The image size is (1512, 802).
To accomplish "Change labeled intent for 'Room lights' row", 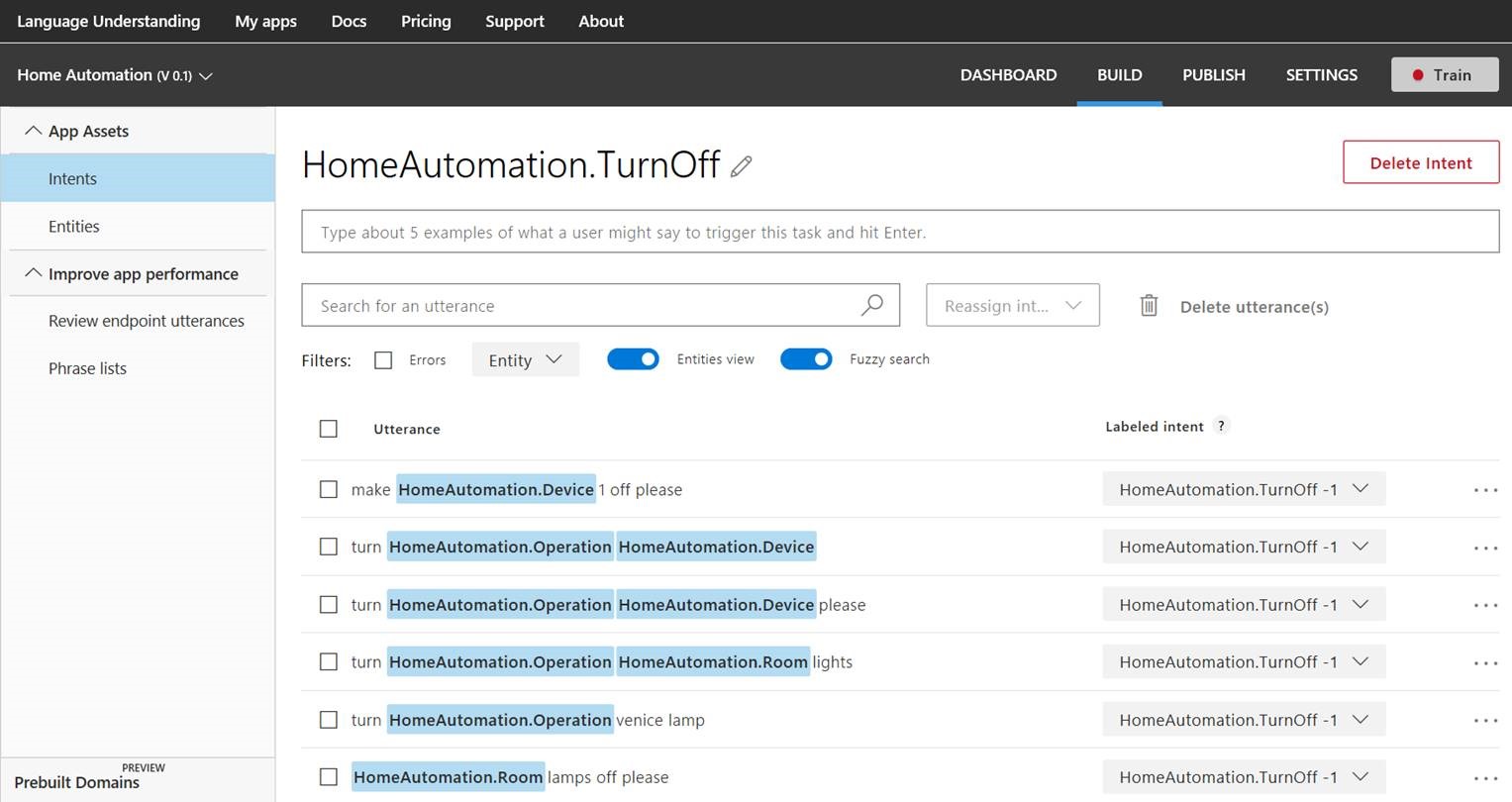I will click(1244, 661).
